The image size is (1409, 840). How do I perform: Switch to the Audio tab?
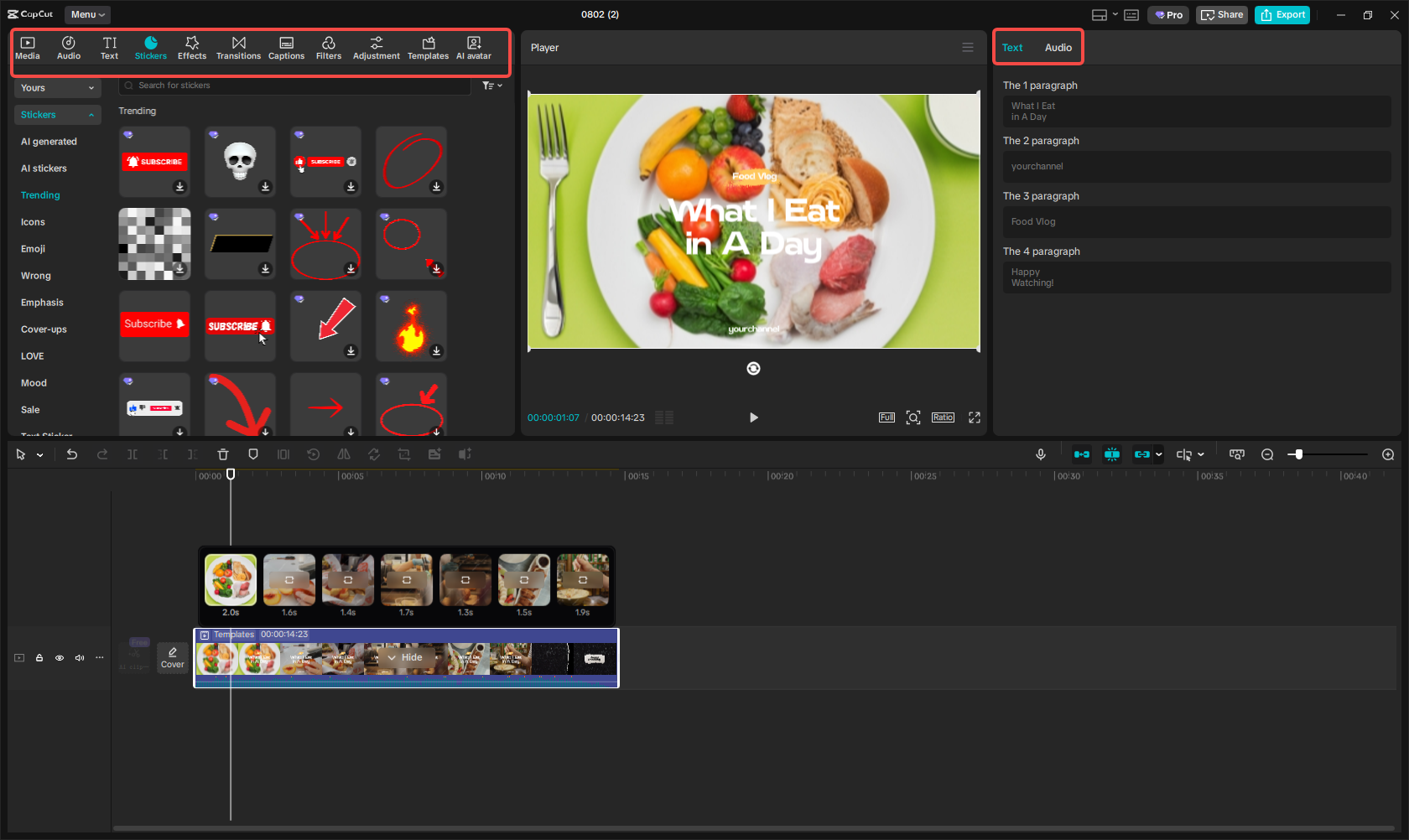pyautogui.click(x=1058, y=47)
